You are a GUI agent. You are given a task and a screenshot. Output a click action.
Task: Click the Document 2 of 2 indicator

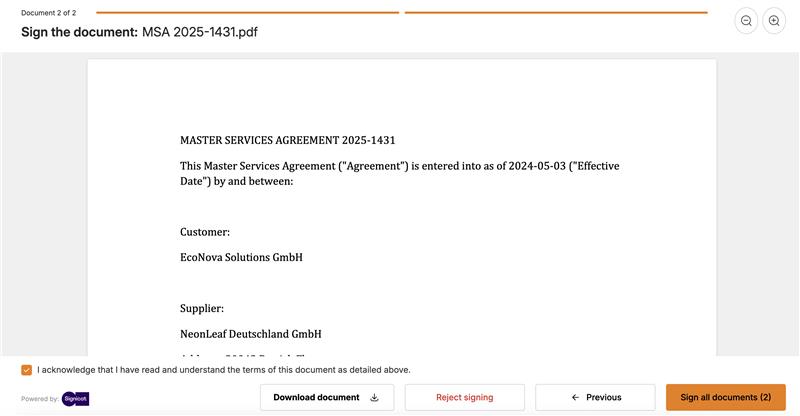click(x=48, y=13)
